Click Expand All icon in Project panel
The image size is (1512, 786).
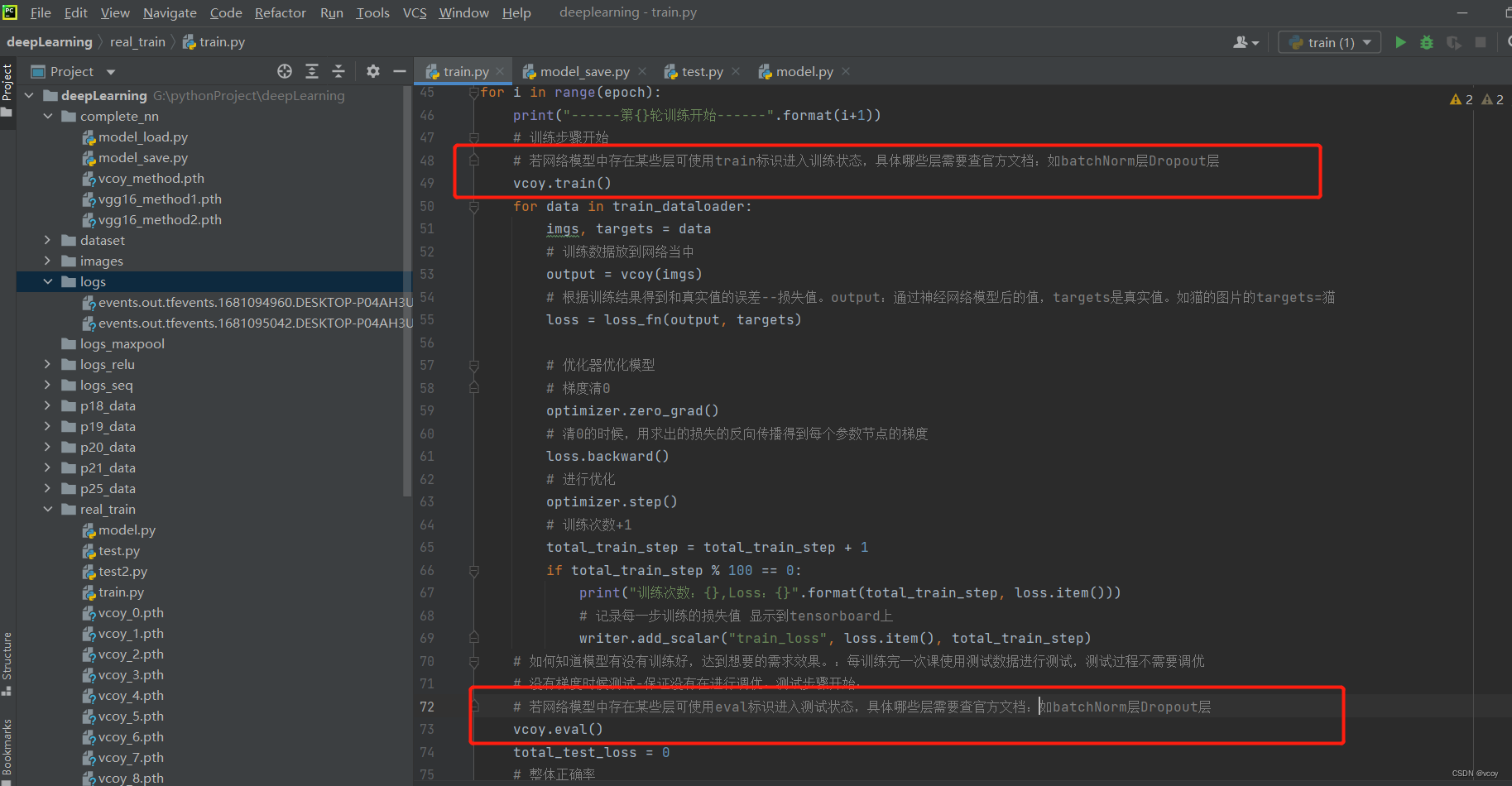(312, 71)
